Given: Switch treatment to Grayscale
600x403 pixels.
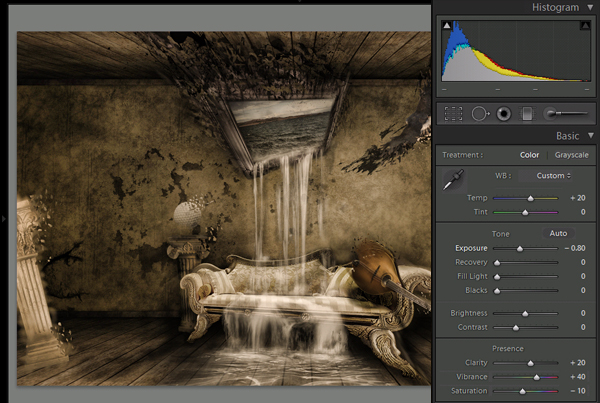Looking at the screenshot, I should click(x=572, y=155).
